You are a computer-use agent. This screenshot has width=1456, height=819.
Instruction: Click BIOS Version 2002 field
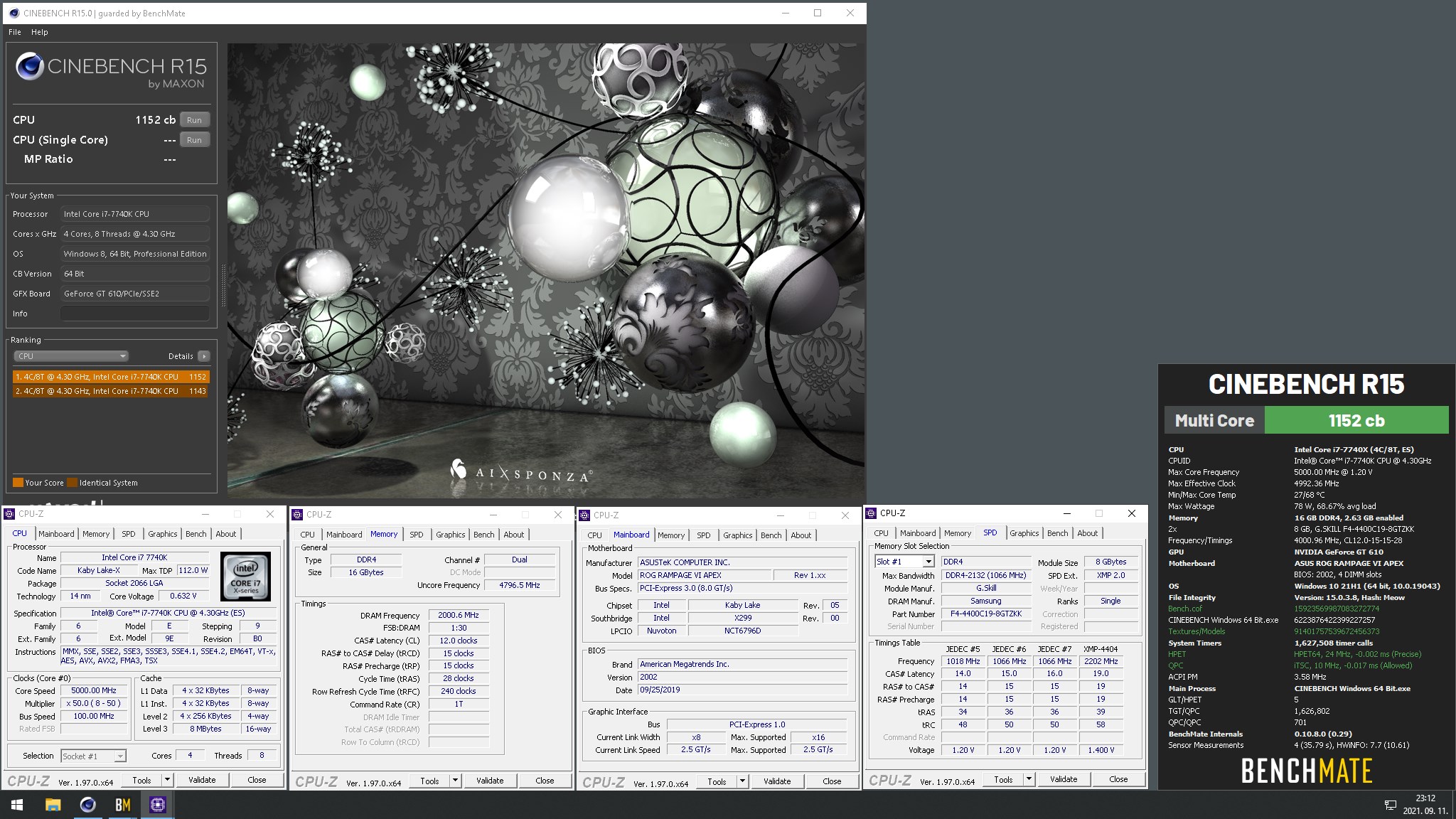(742, 677)
